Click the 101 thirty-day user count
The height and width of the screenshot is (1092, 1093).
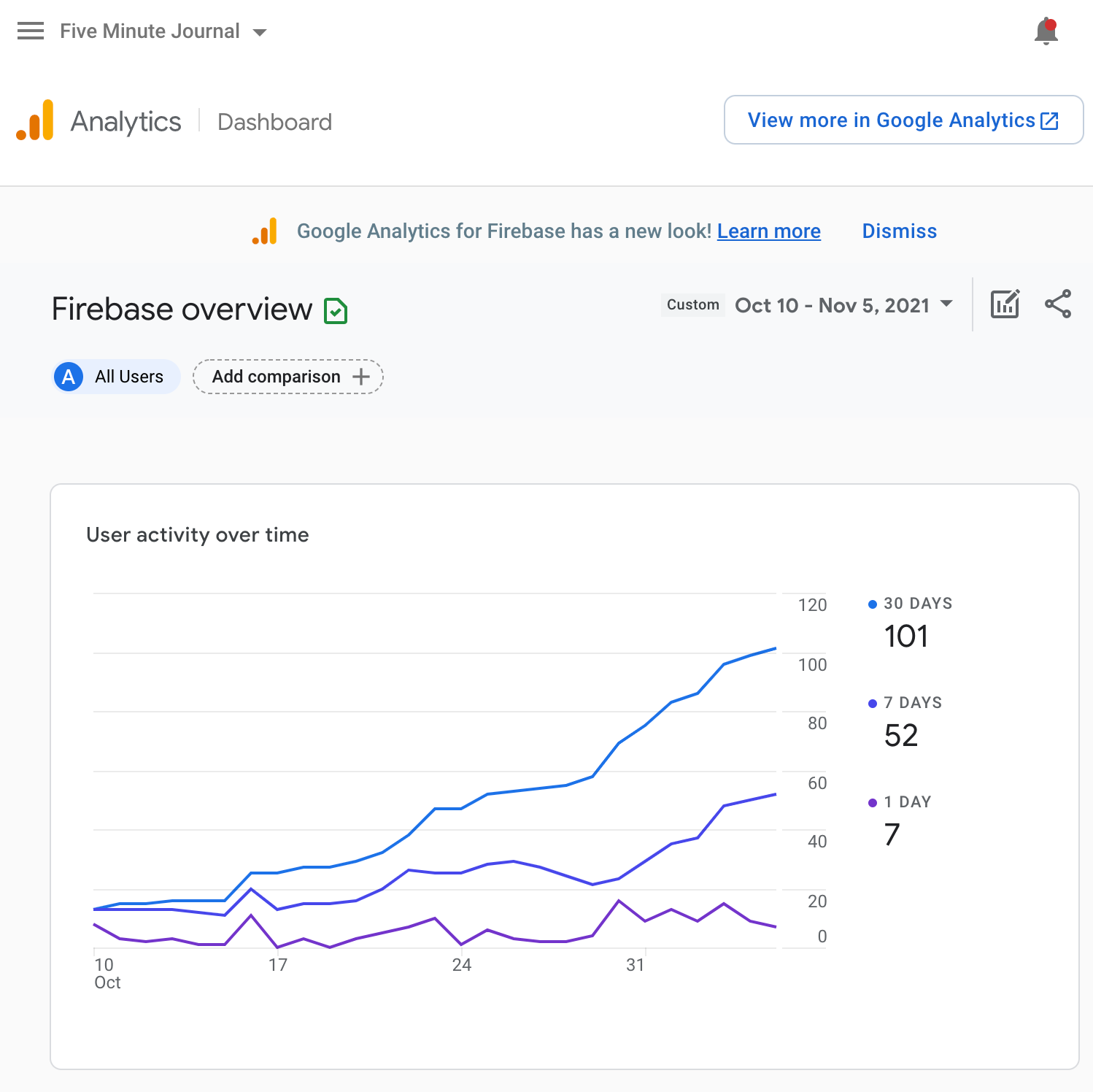[x=906, y=637]
